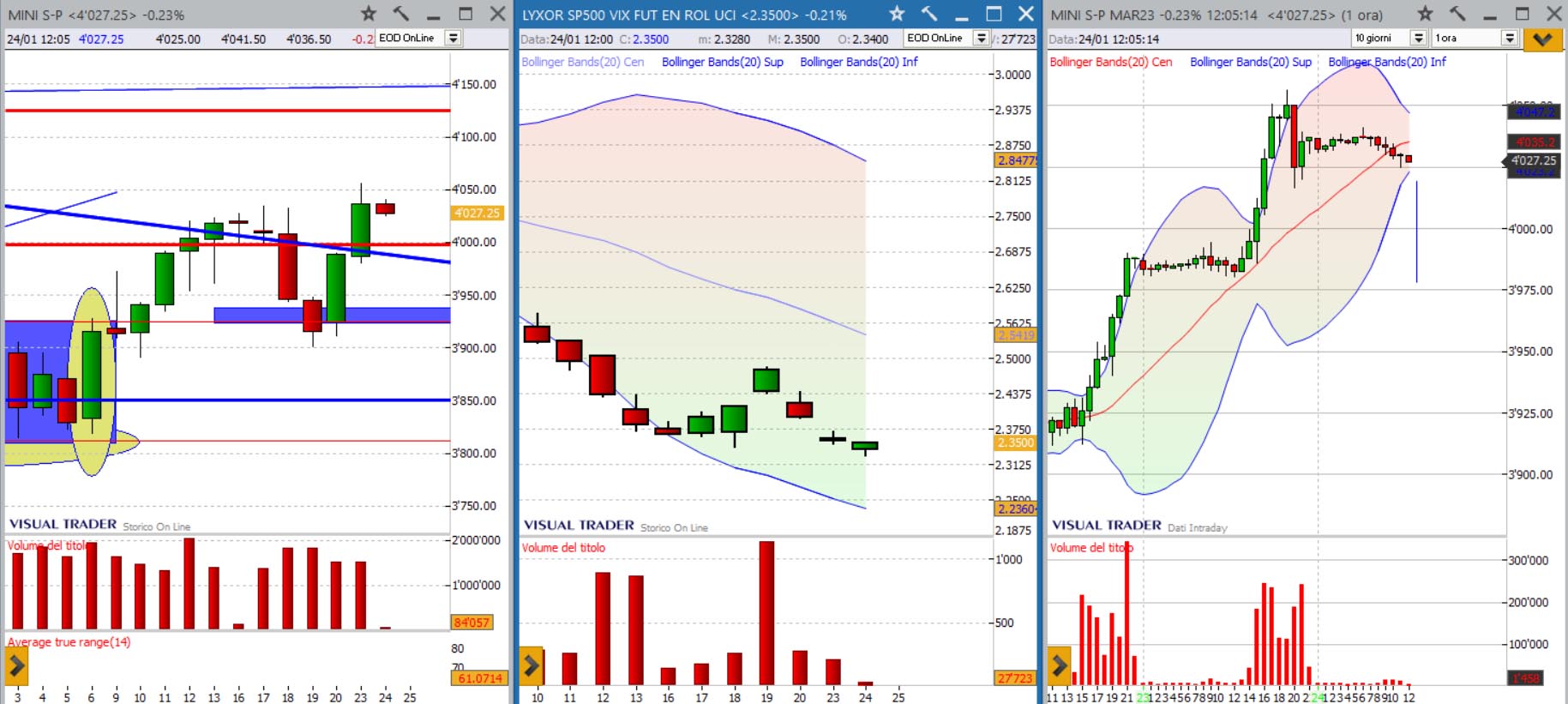Click Data: 24/01 12:05:14 field in MAR23 window

click(x=1104, y=39)
